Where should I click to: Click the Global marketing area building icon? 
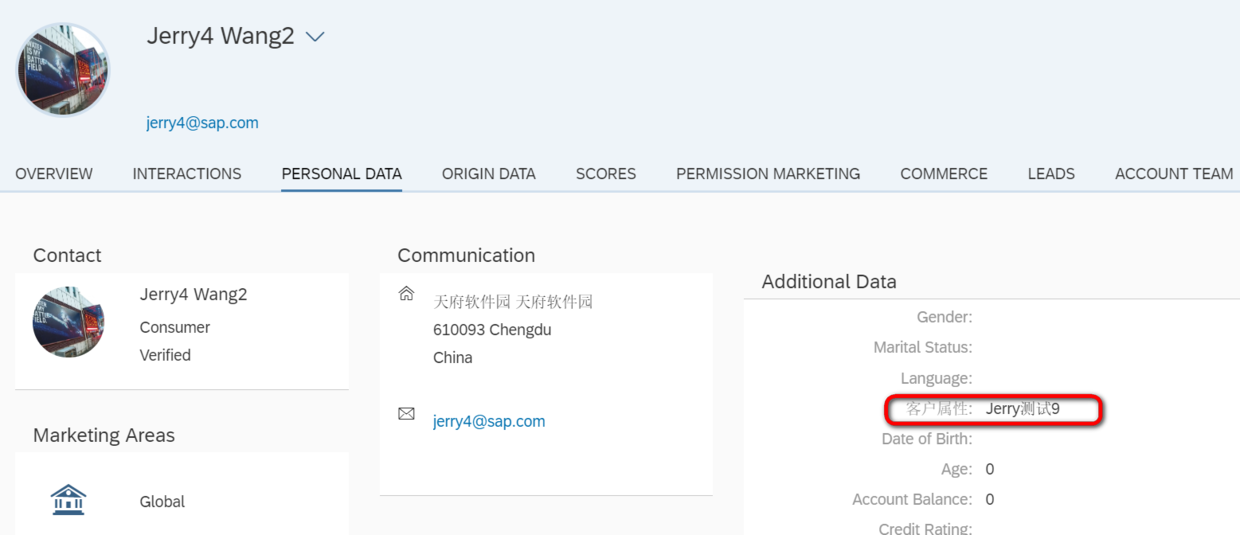[68, 500]
